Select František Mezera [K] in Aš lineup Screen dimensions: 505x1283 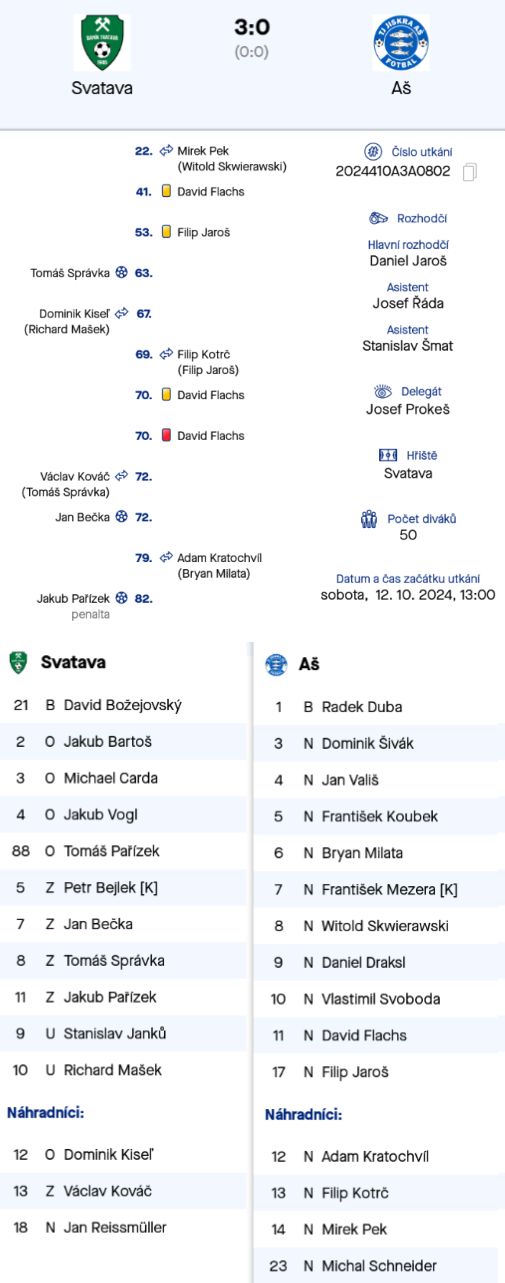[x=376, y=889]
